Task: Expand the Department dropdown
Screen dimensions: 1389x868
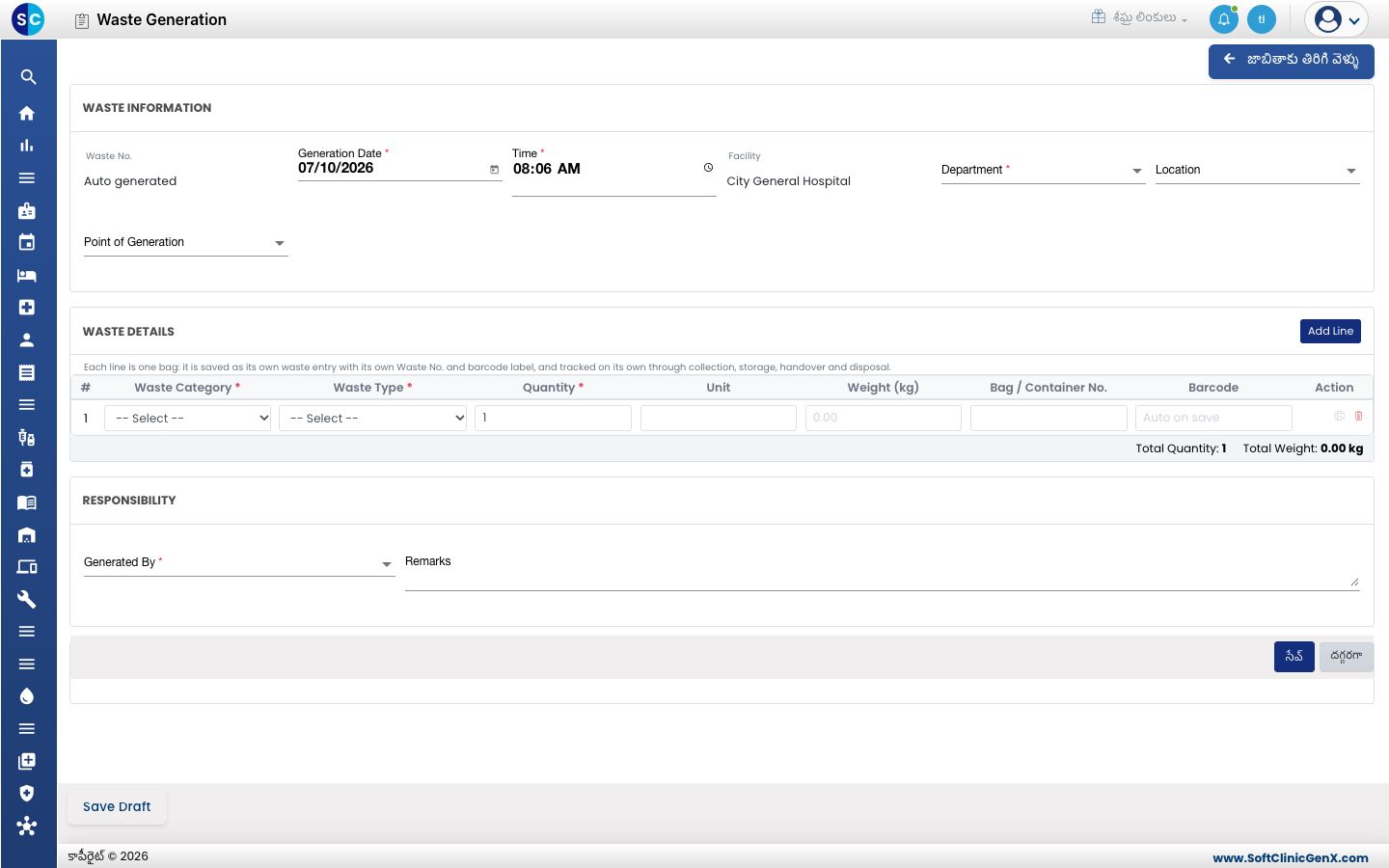Action: click(x=1043, y=170)
